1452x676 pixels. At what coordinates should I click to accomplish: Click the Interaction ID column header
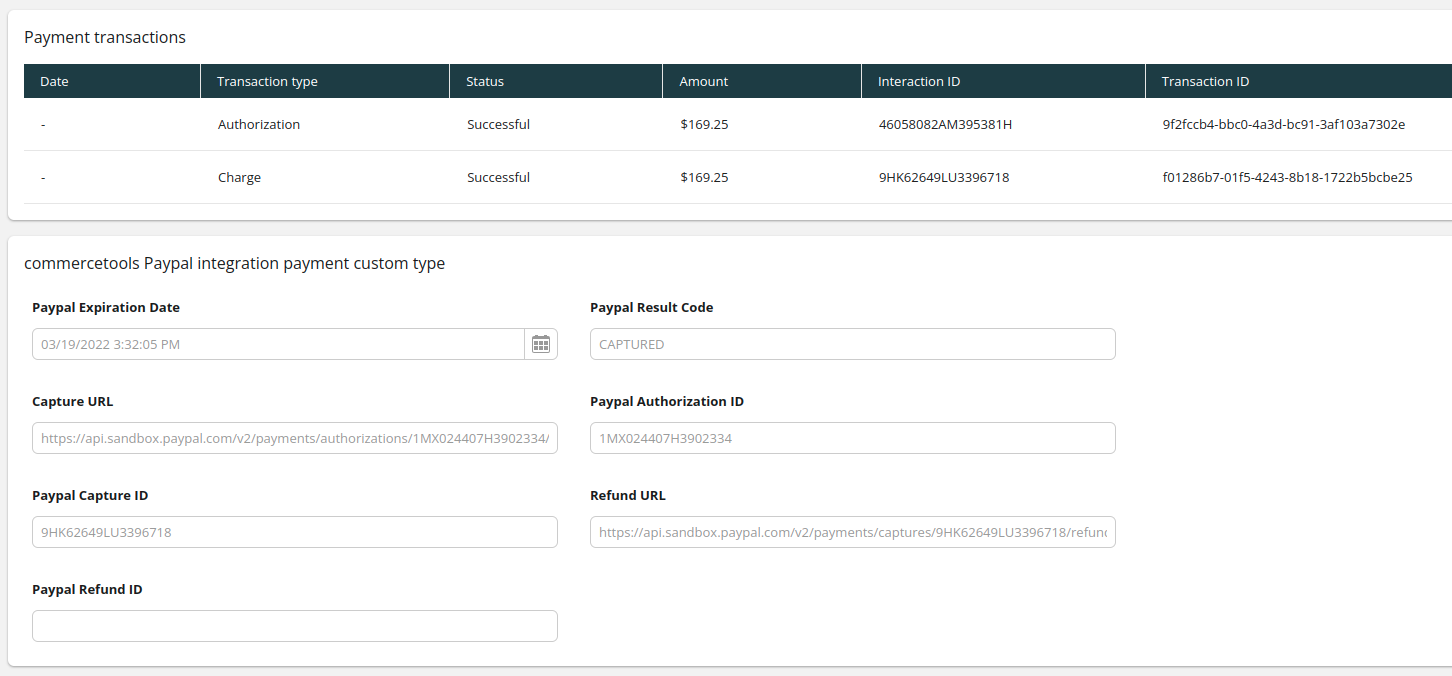point(918,81)
